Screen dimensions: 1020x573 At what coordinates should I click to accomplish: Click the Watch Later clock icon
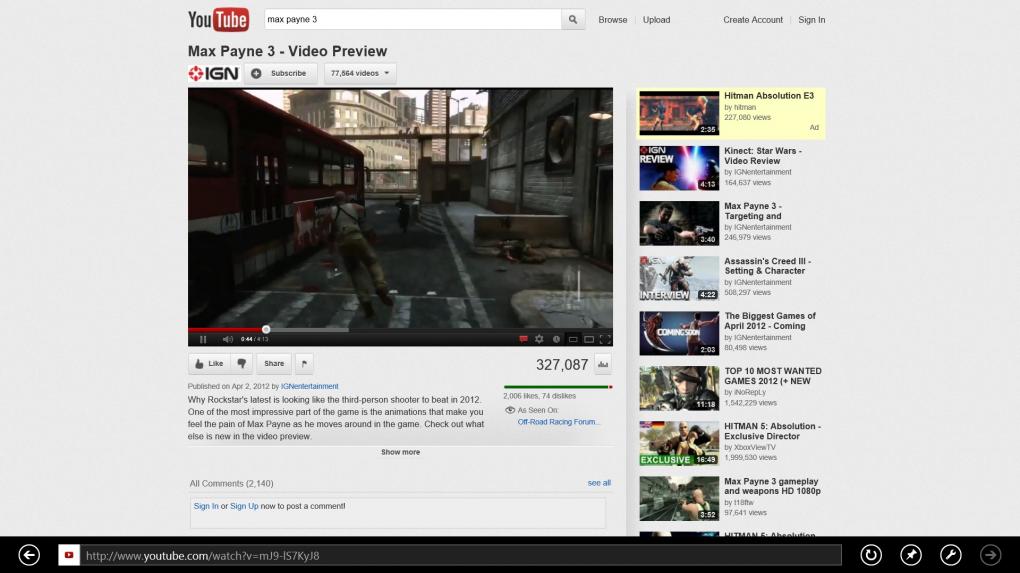556,339
